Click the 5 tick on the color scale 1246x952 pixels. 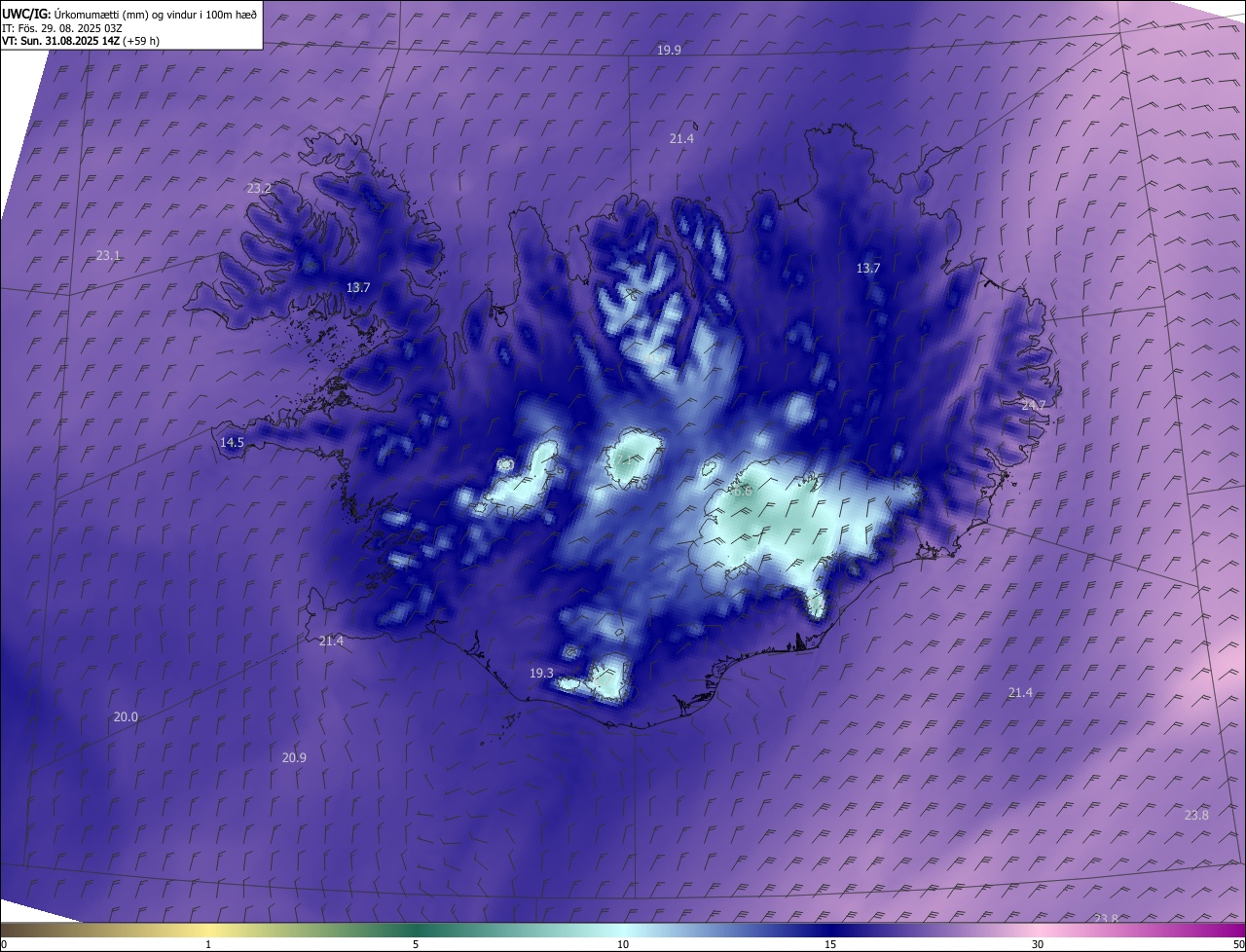point(416,944)
